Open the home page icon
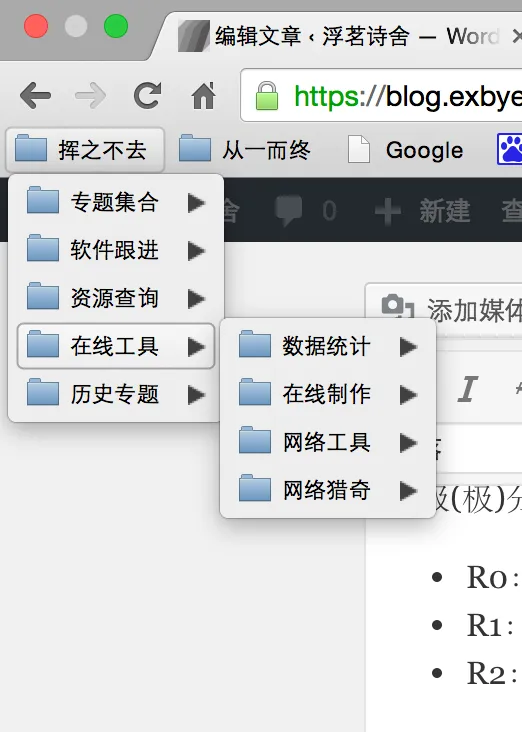This screenshot has width=522, height=732. click(x=204, y=95)
